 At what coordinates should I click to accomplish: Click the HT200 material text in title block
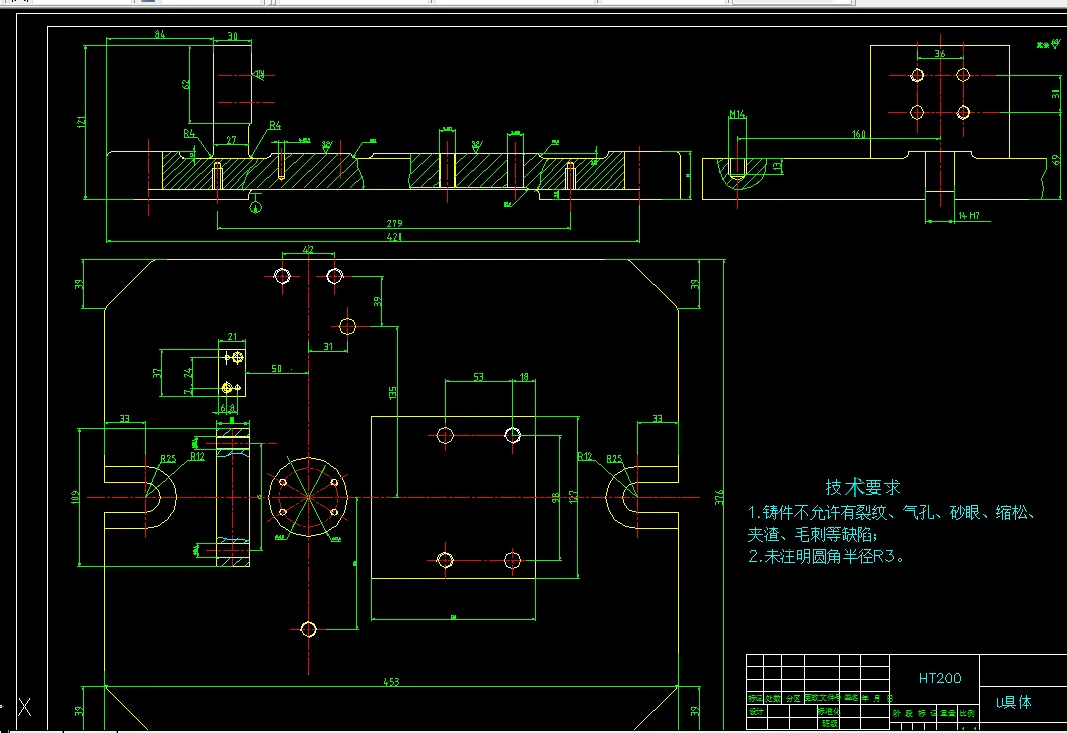(x=941, y=677)
